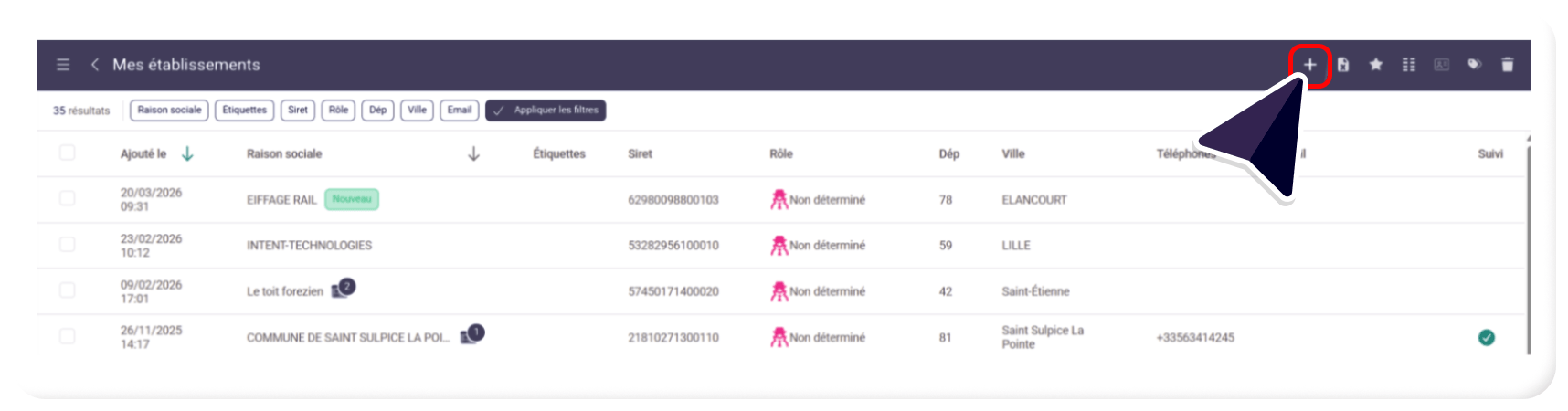Select the INTENT-TECHNOLOGIES row checkbox

68,245
